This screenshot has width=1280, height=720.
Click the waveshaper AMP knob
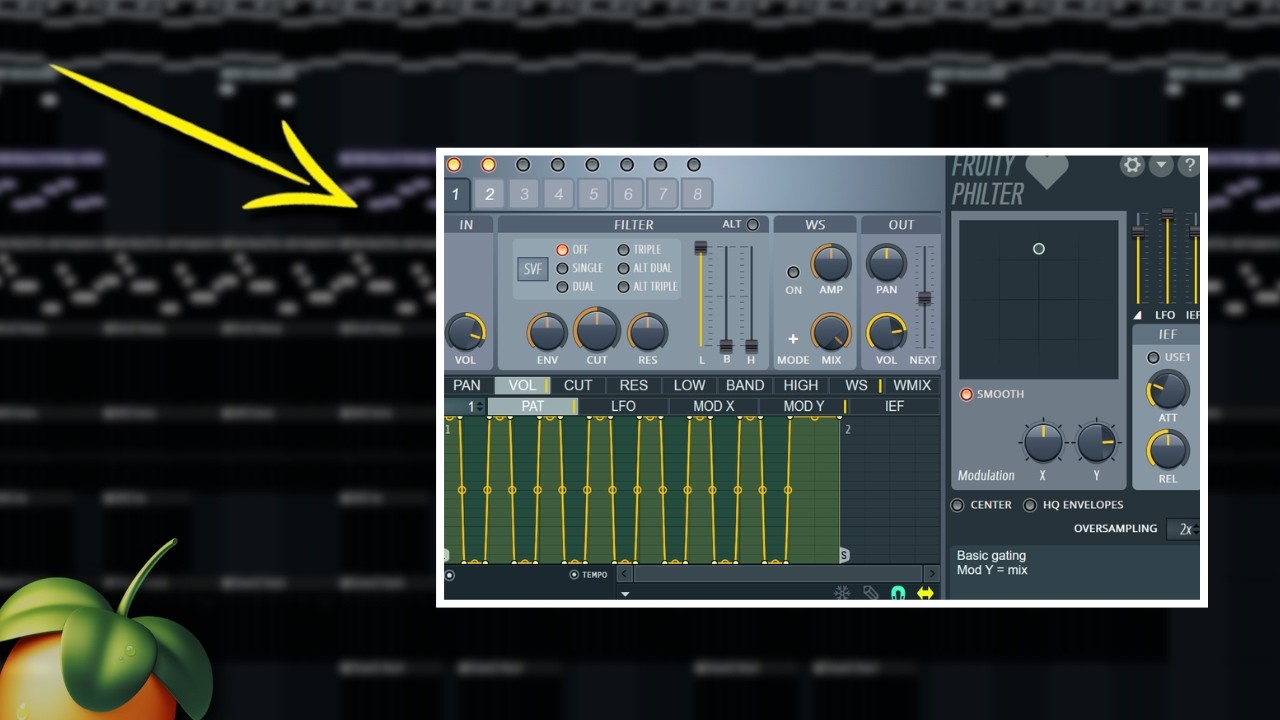click(831, 263)
